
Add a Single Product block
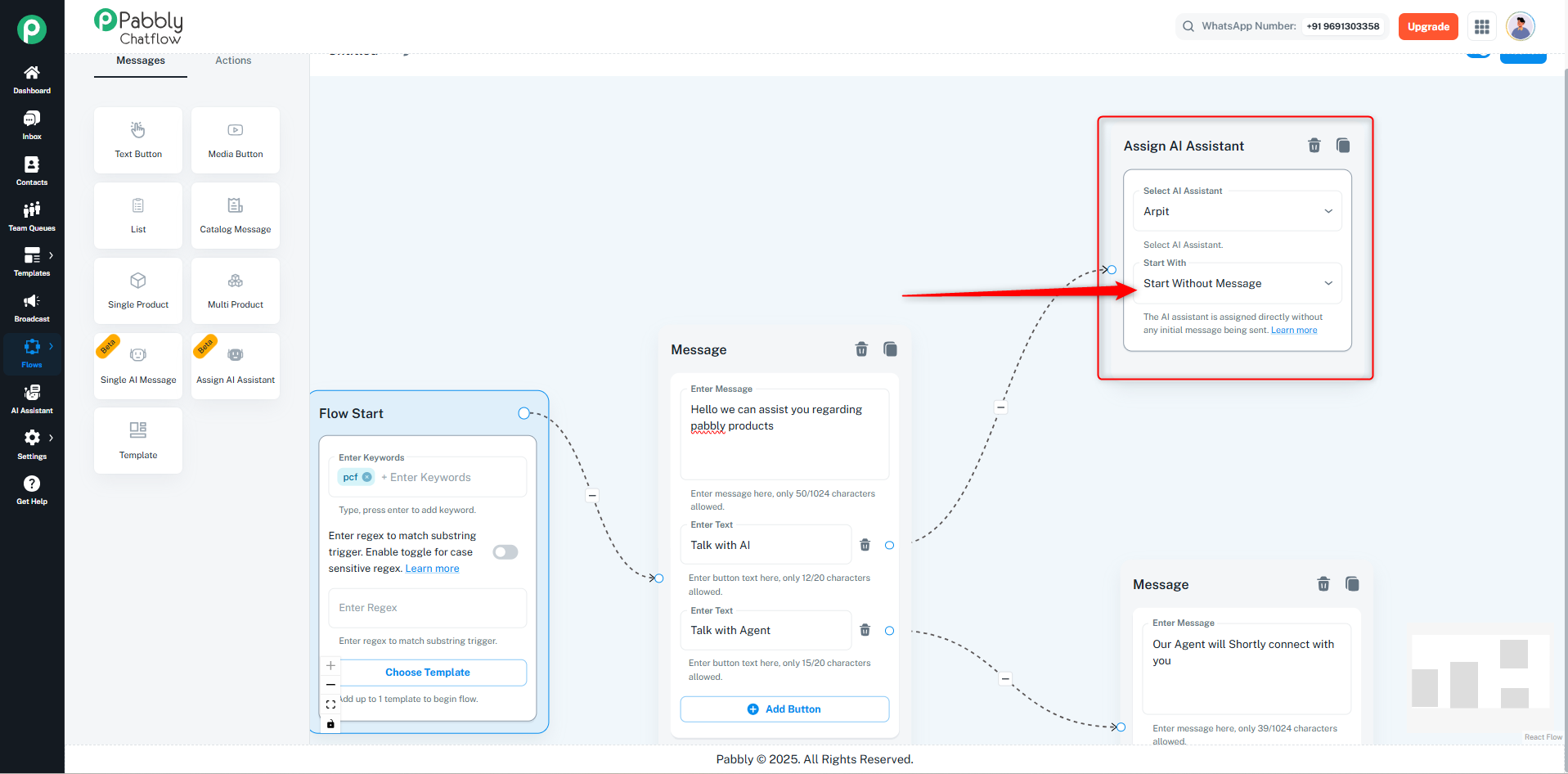coord(138,291)
